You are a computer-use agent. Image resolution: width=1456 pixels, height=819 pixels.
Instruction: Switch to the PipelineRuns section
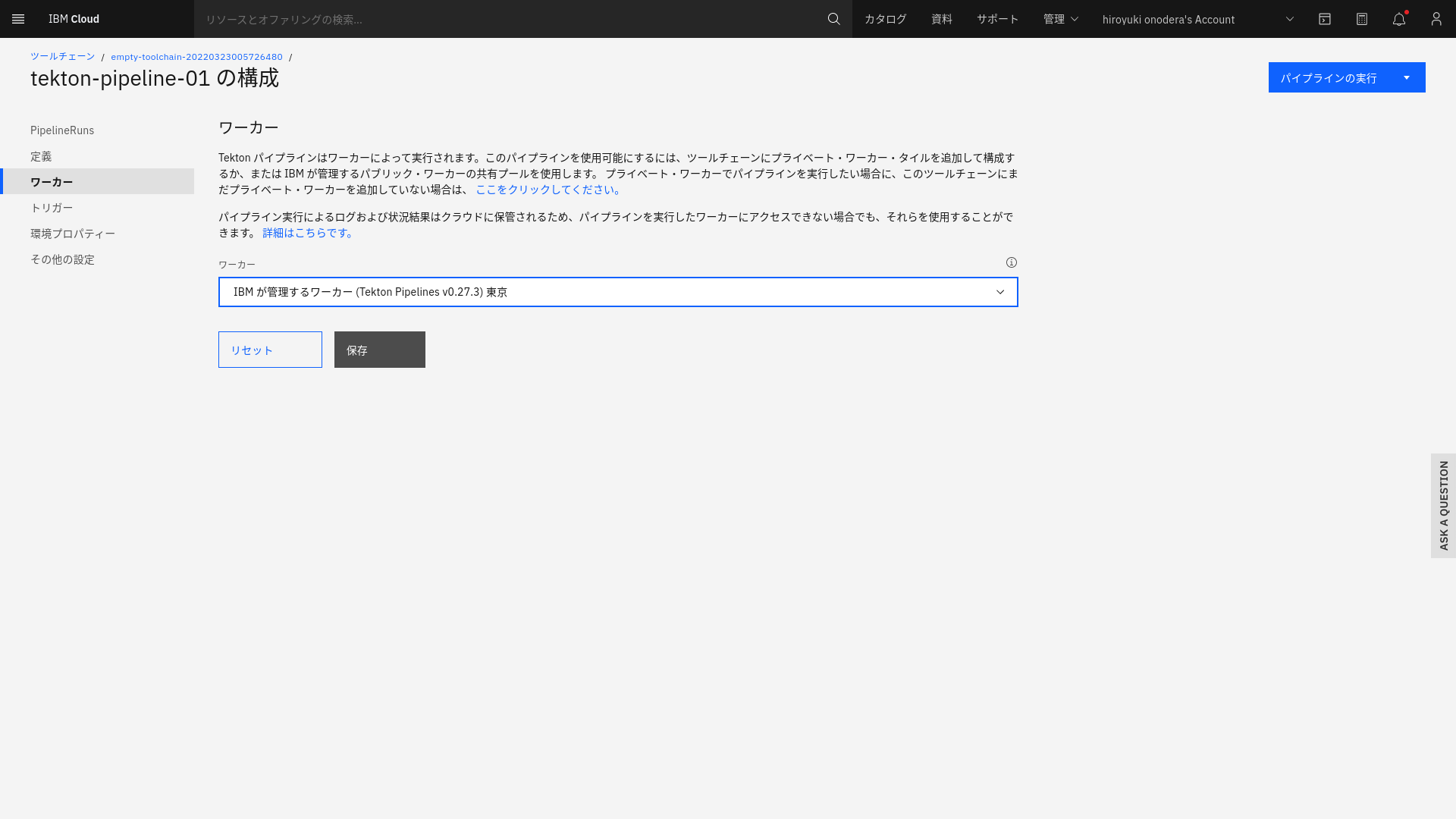(62, 130)
